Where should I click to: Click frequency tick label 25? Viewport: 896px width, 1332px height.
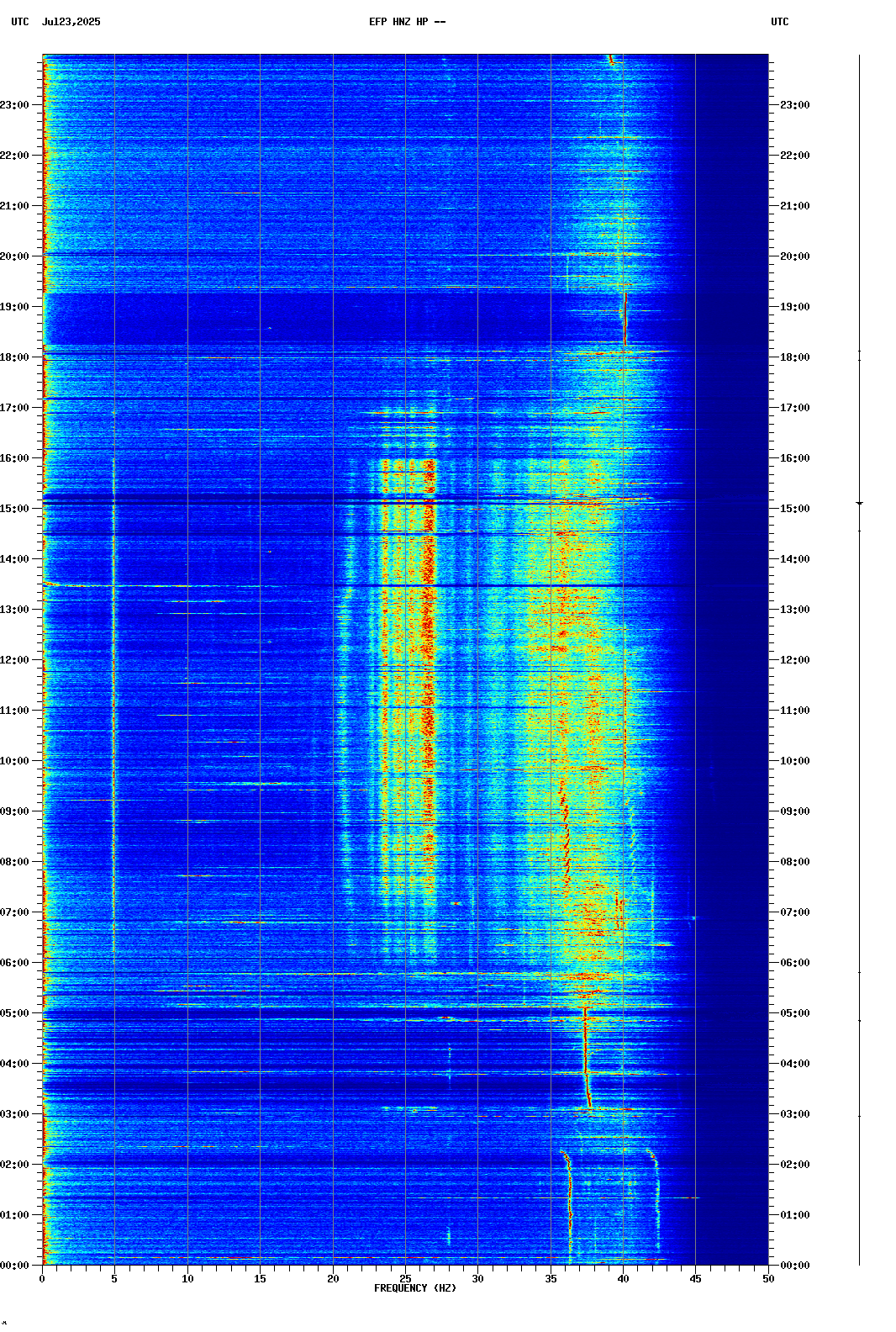pos(405,1279)
